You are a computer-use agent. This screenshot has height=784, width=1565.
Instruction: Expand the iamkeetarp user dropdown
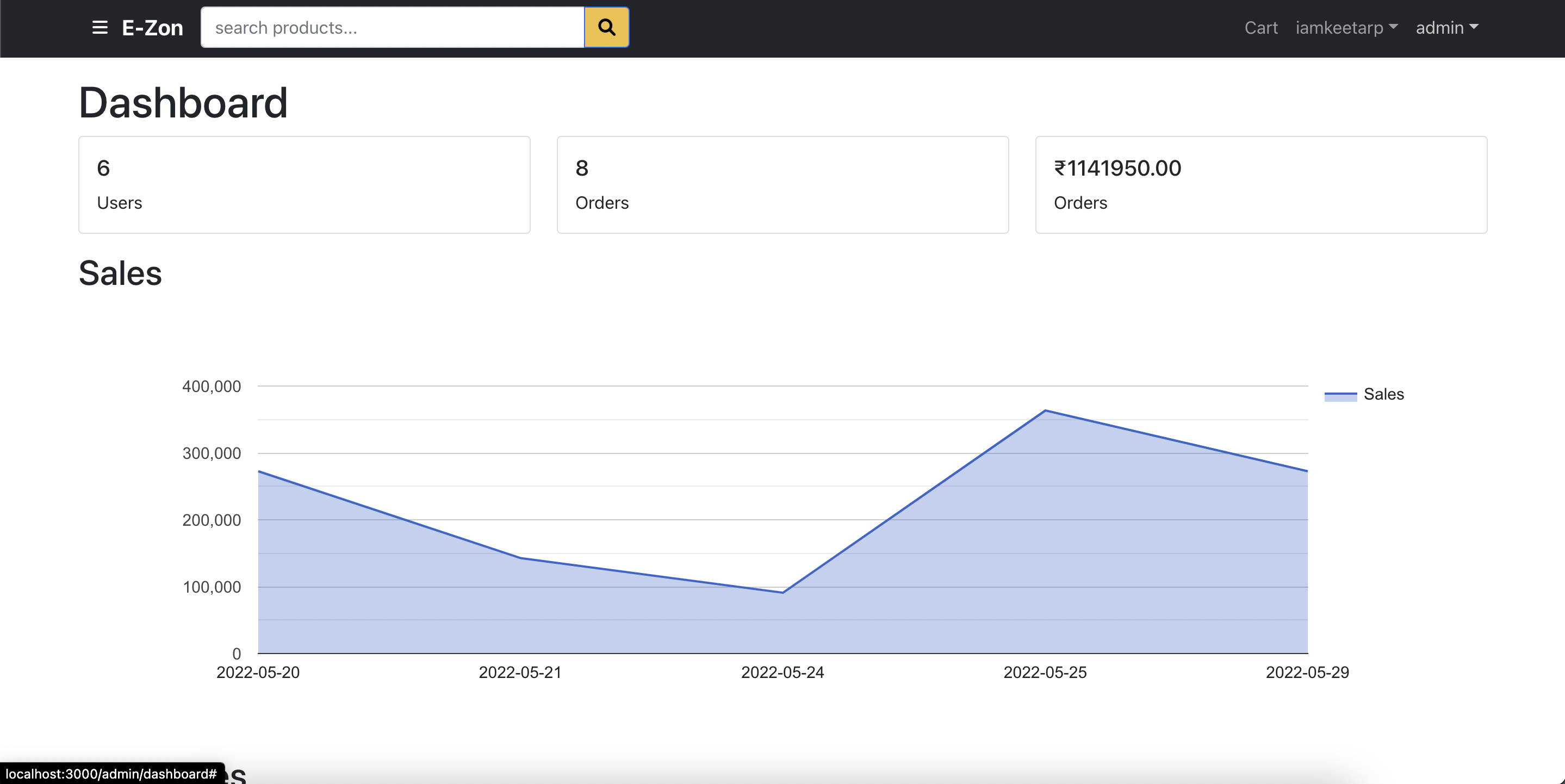pyautogui.click(x=1346, y=27)
